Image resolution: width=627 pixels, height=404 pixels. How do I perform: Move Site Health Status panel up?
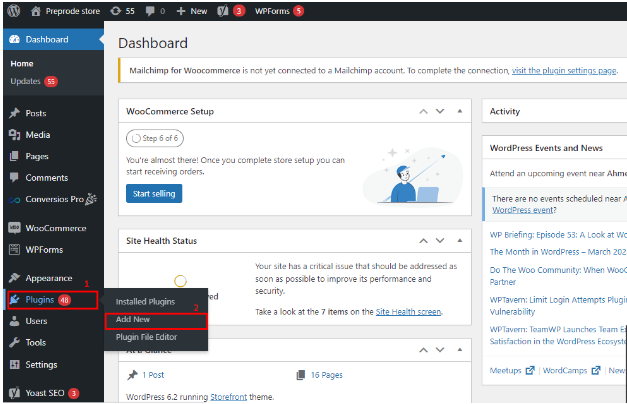(423, 241)
